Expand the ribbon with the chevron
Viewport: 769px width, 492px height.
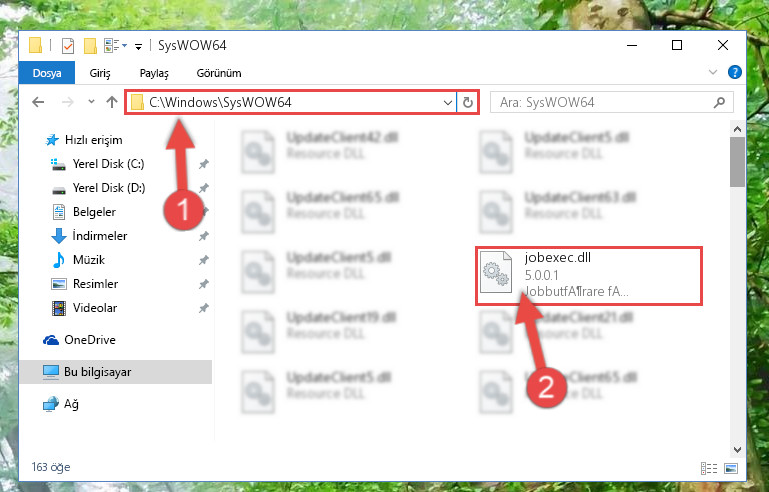(713, 73)
